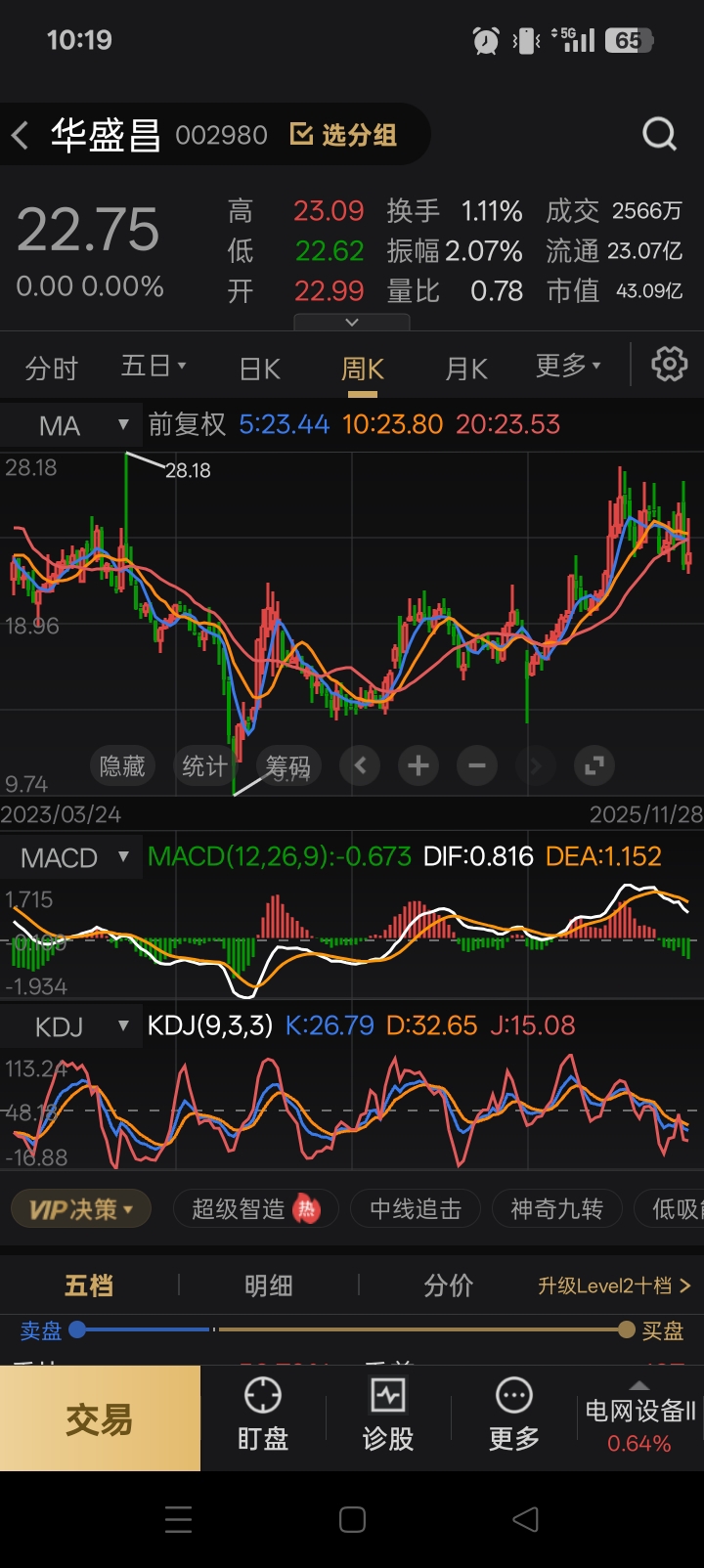704x1568 pixels.
Task: Select 神奇九转 strategy chip
Action: (556, 1209)
